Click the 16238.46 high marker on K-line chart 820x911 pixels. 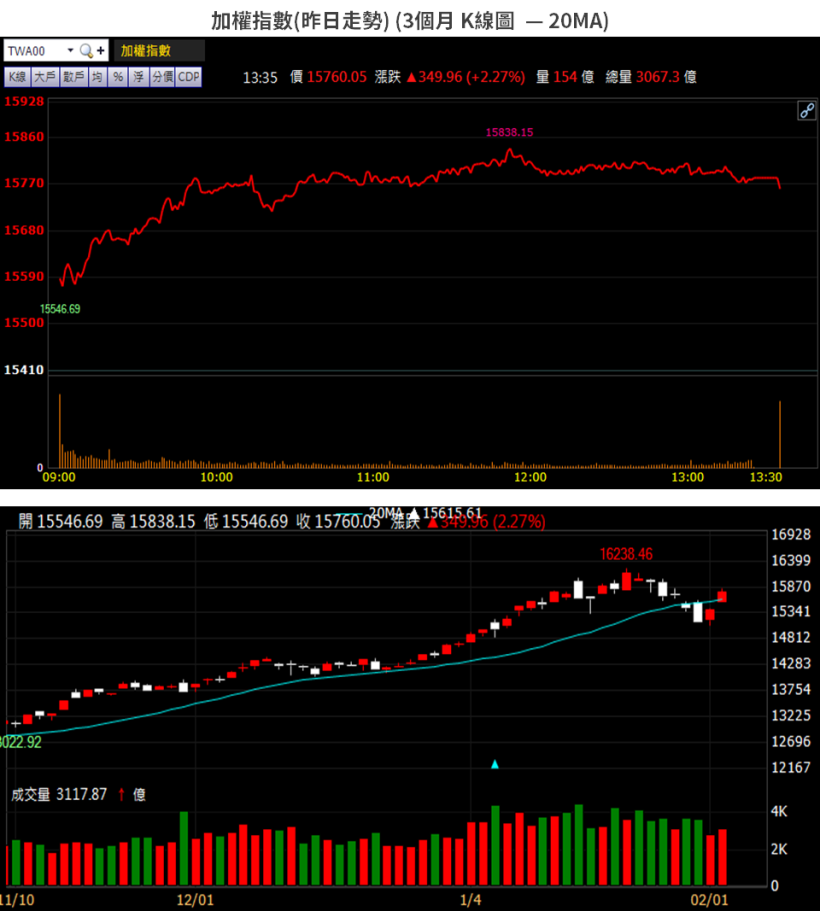(626, 553)
